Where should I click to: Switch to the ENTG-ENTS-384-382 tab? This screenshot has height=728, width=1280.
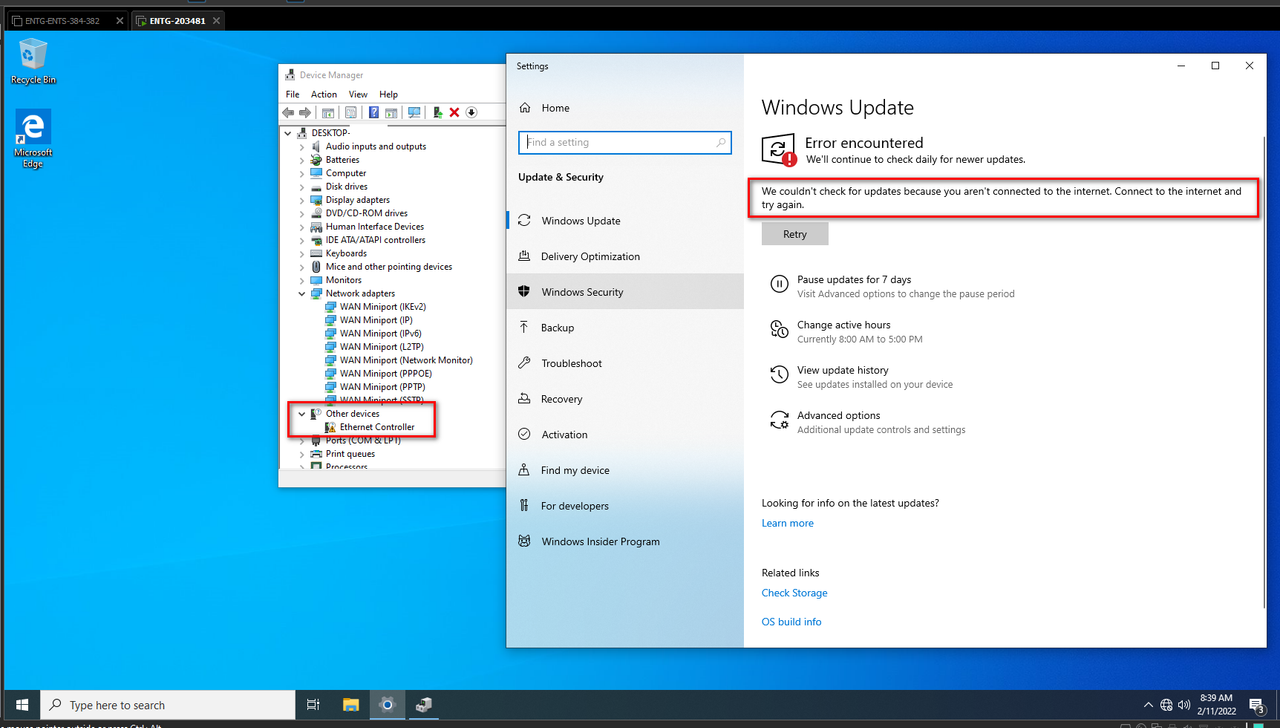(66, 20)
